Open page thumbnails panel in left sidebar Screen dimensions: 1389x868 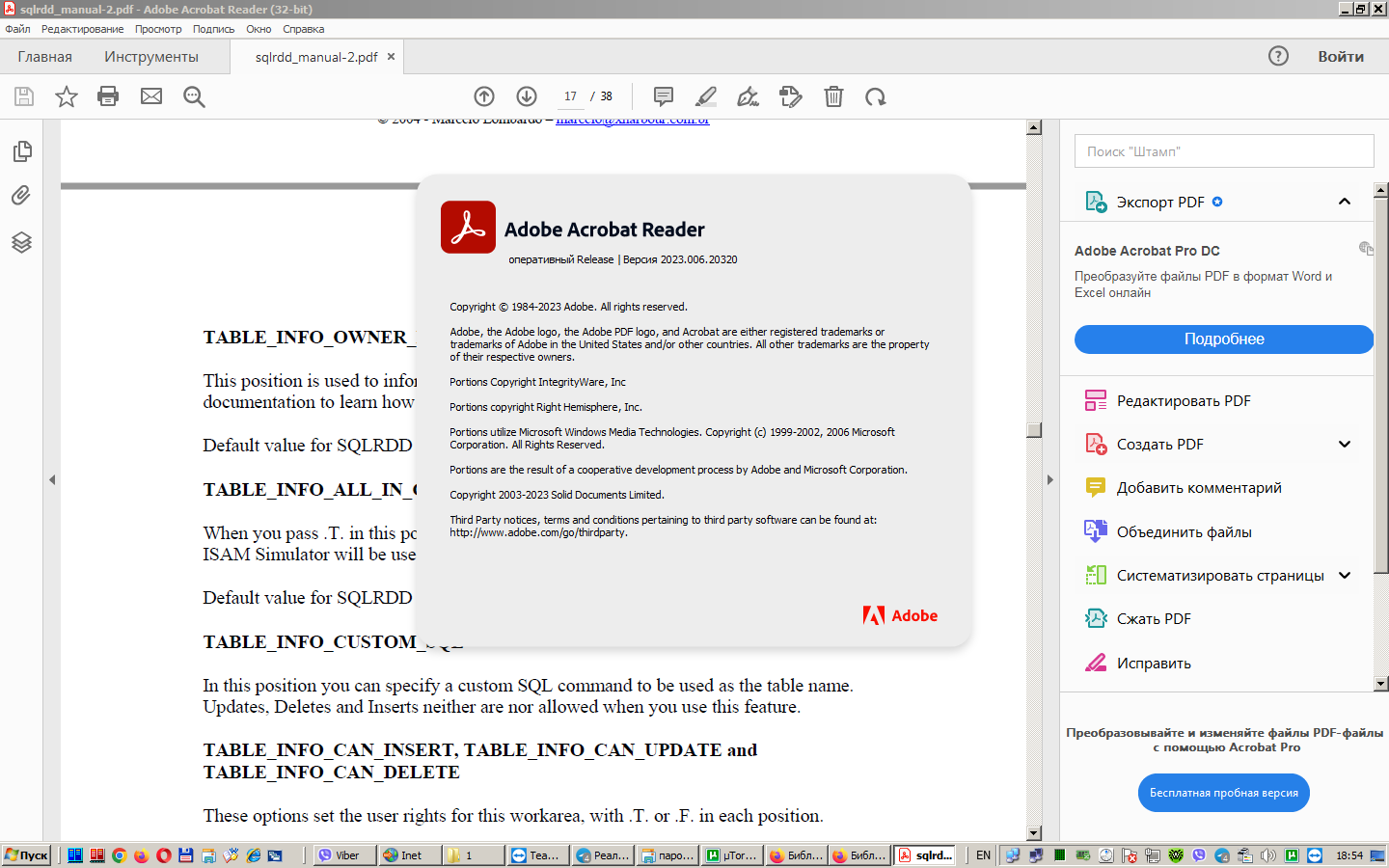(22, 151)
